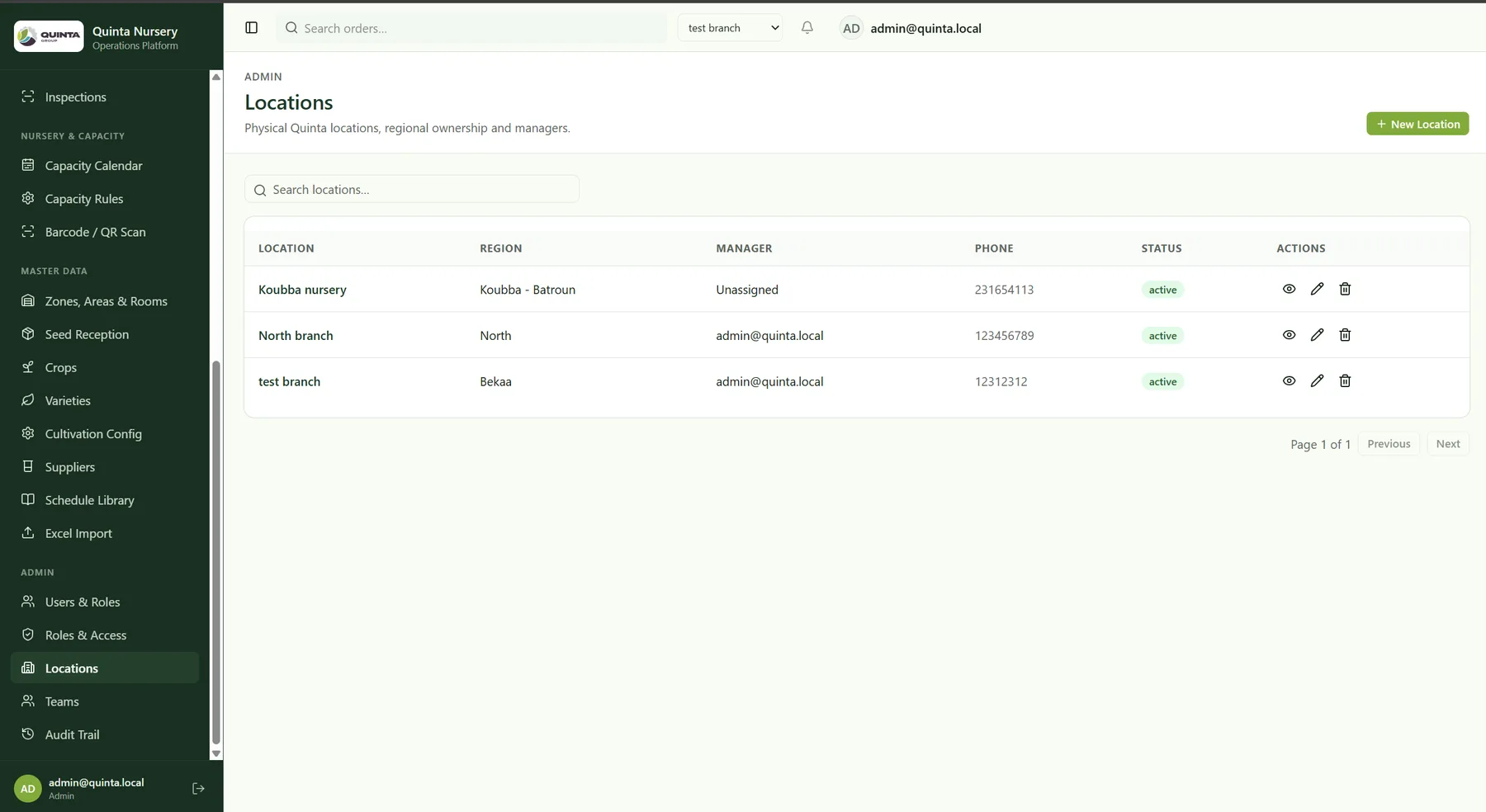The height and width of the screenshot is (812, 1486).
Task: Open Capacity Rules page
Action: coord(105,199)
